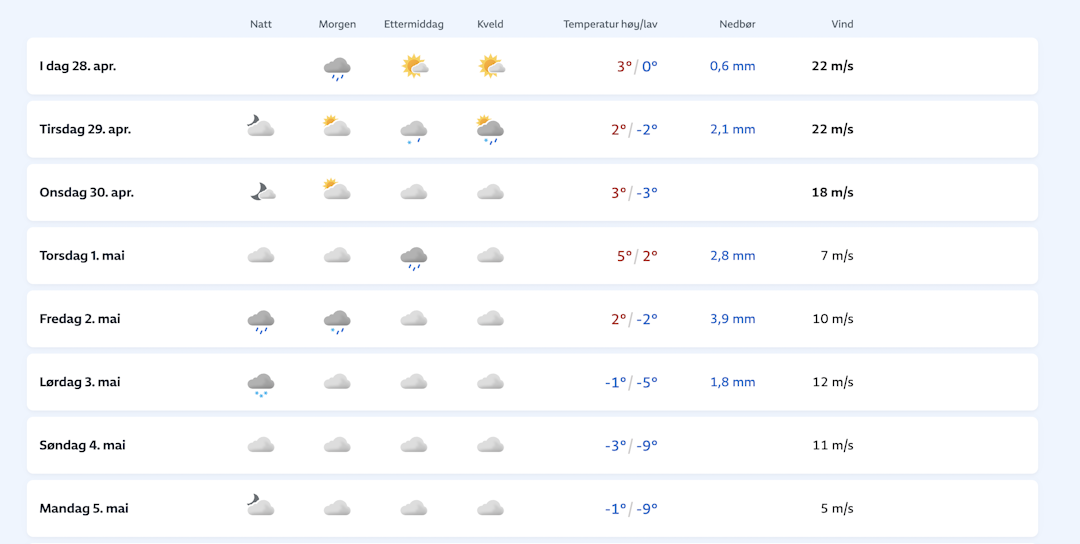Screen dimensions: 1080x544
Task: Click Tirsdag 29. apr. night moon icon
Action: (x=260, y=126)
